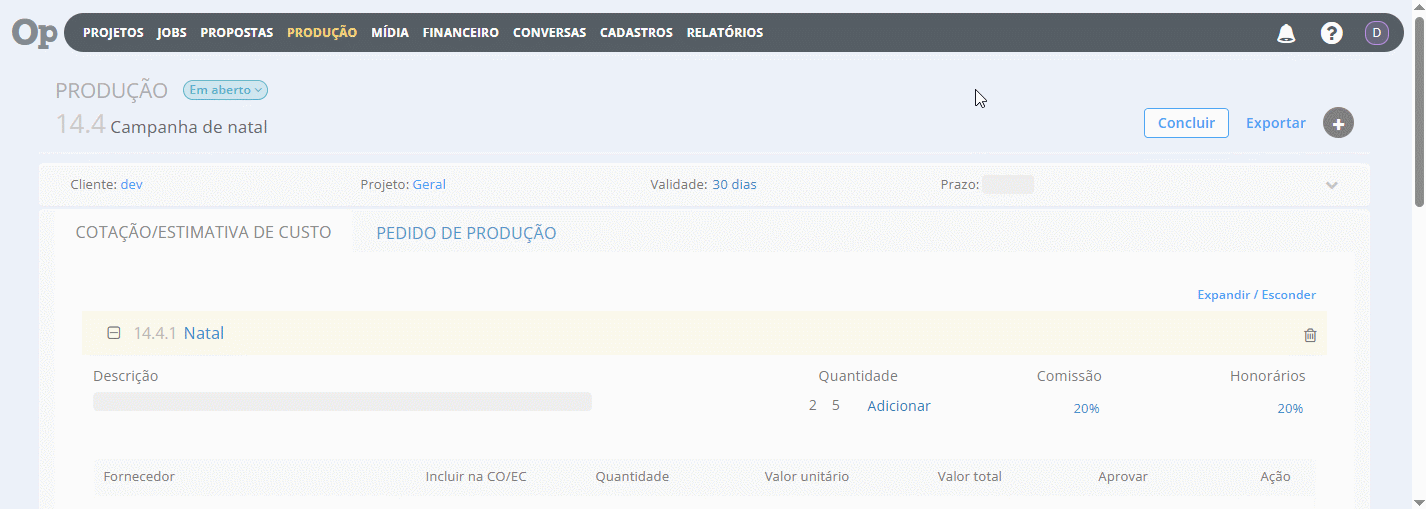Screen dimensions: 1426x509
Task: Open the Em aberto status dropdown
Action: (x=225, y=90)
